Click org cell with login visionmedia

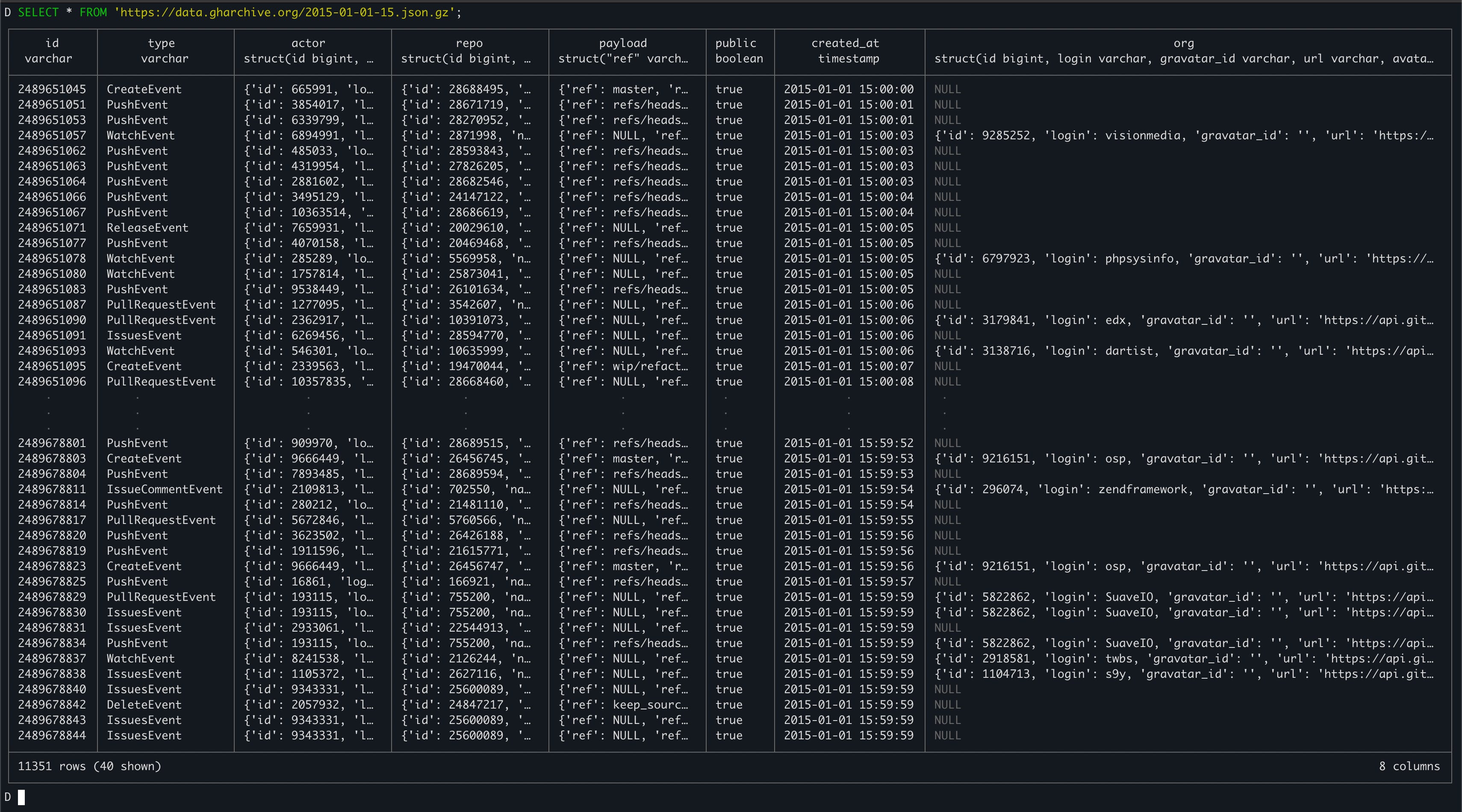pos(1183,135)
